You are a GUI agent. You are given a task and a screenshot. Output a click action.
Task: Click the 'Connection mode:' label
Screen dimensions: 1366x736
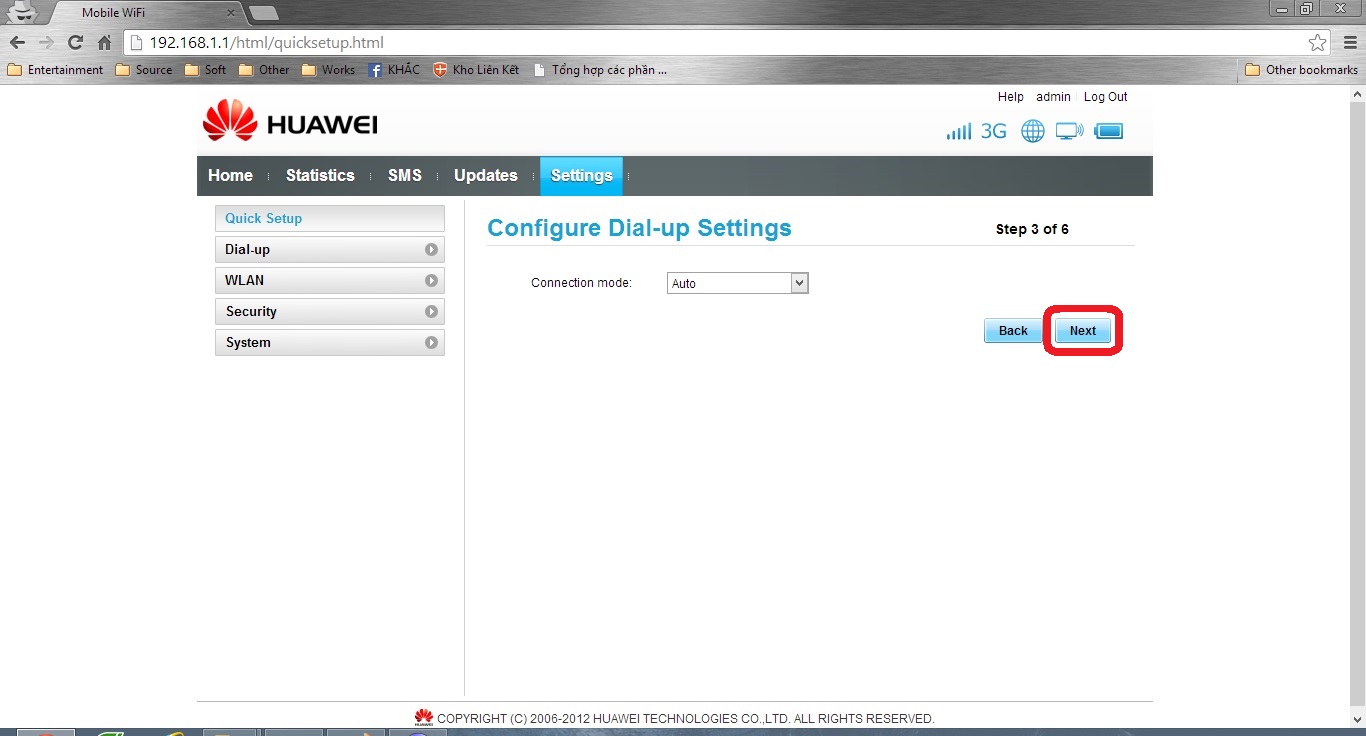pyautogui.click(x=581, y=283)
